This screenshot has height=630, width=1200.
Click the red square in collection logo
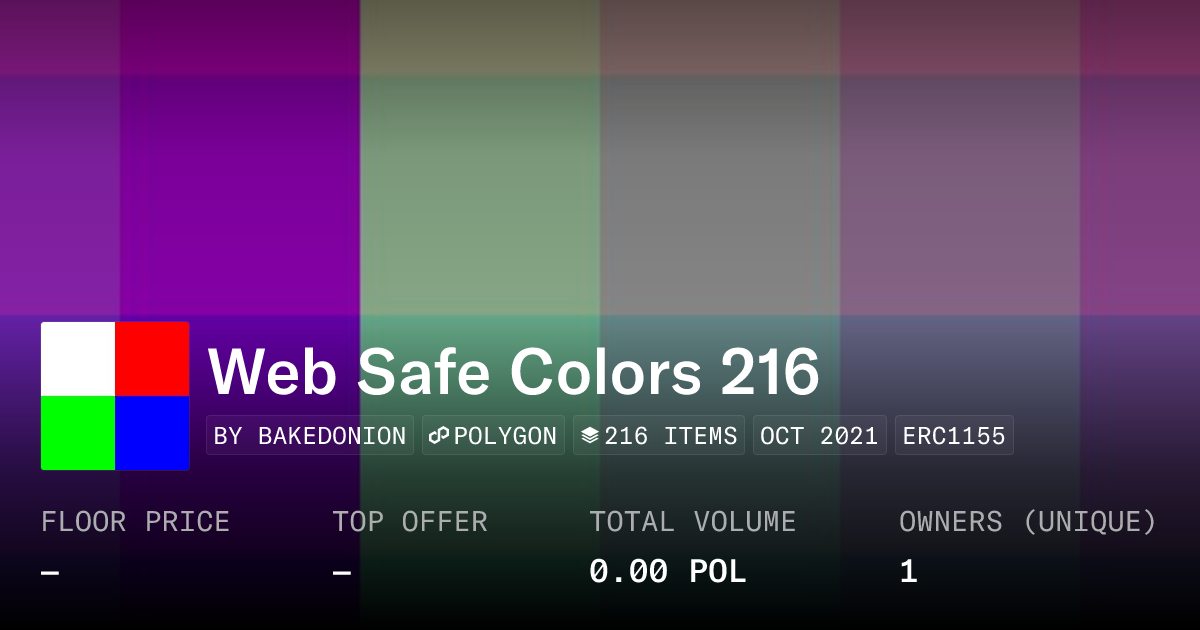(x=152, y=359)
